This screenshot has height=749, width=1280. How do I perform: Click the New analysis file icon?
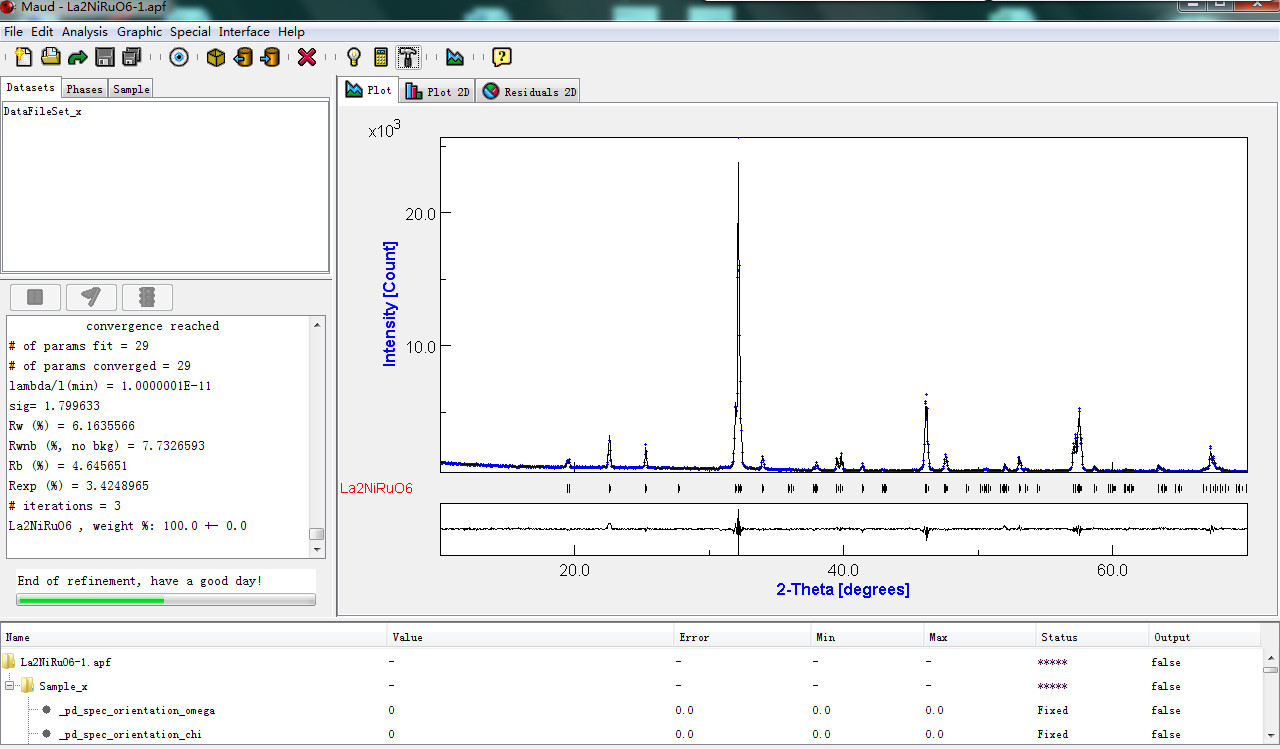(23, 57)
